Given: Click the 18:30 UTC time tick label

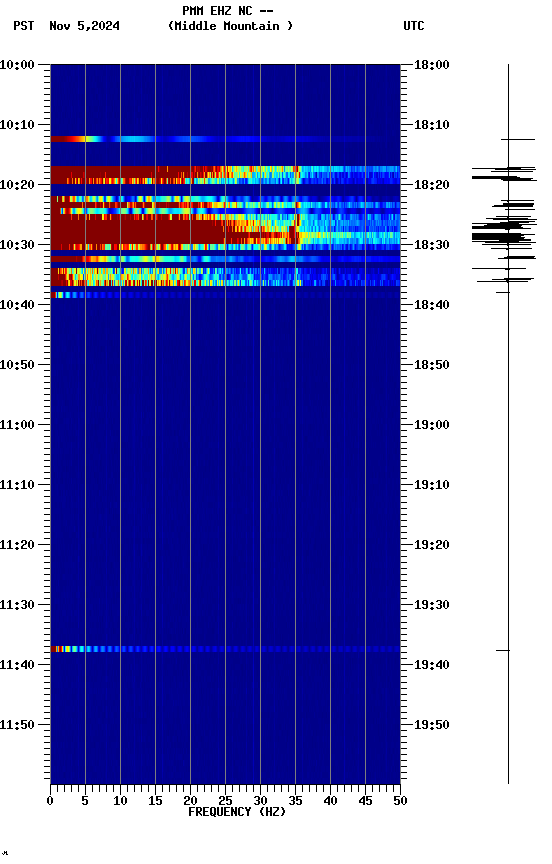Looking at the screenshot, I should coord(432,245).
